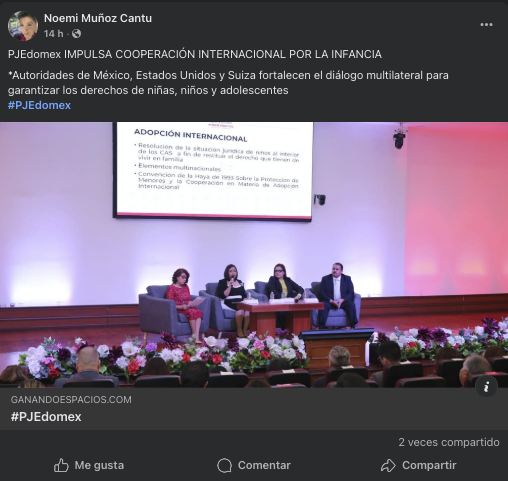Select the Me gusta label

(99, 465)
